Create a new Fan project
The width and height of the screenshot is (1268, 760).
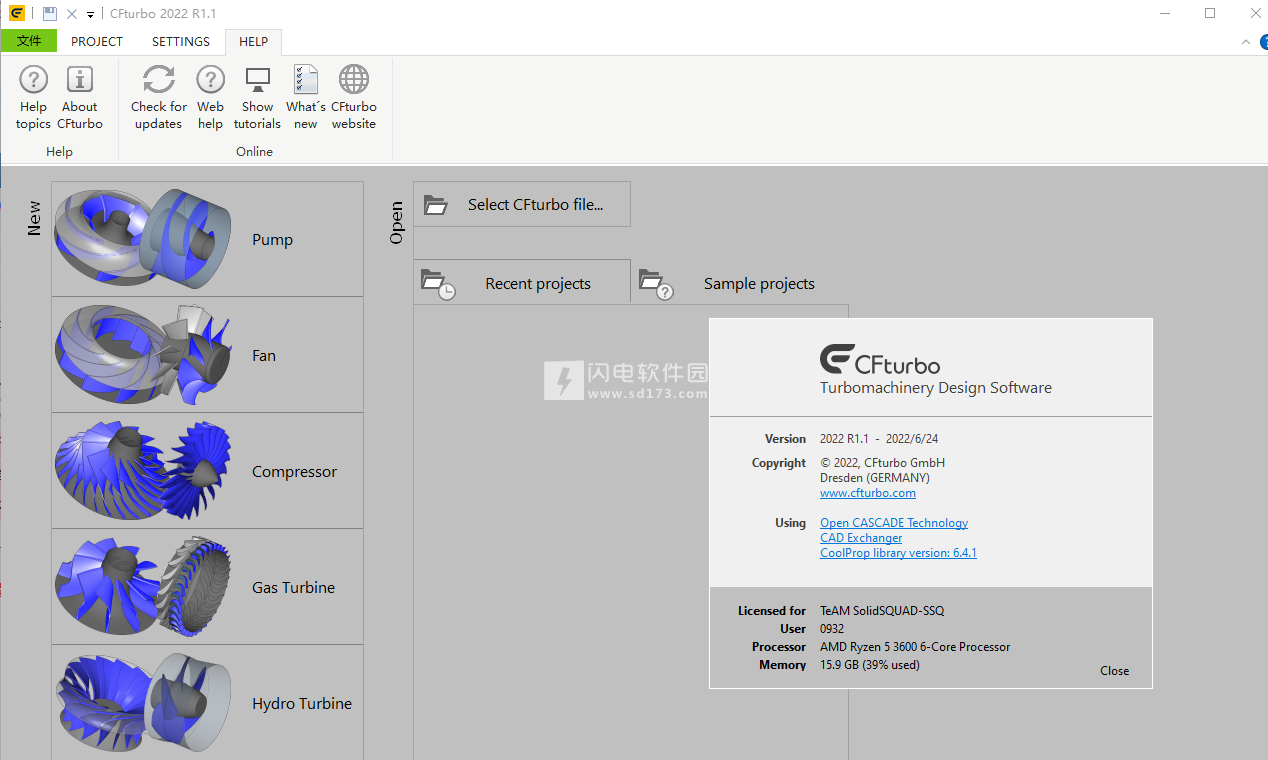[207, 355]
